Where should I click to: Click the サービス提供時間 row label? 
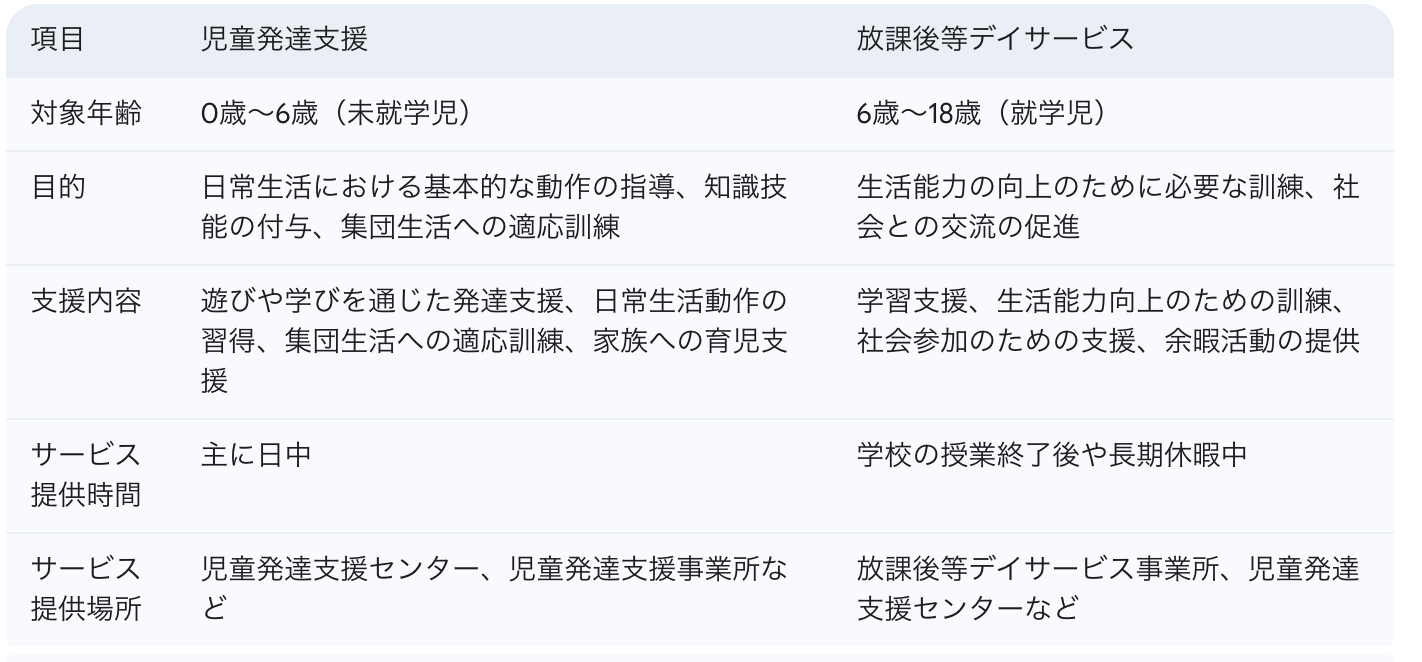pos(86,475)
